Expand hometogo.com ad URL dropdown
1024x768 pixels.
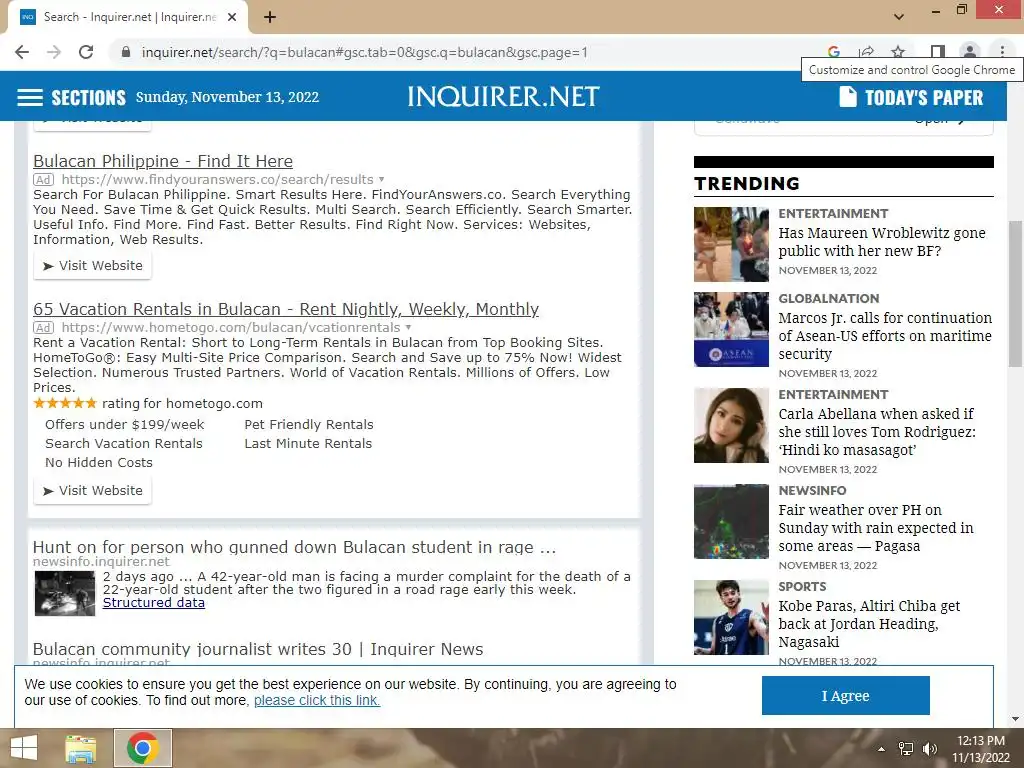[408, 328]
